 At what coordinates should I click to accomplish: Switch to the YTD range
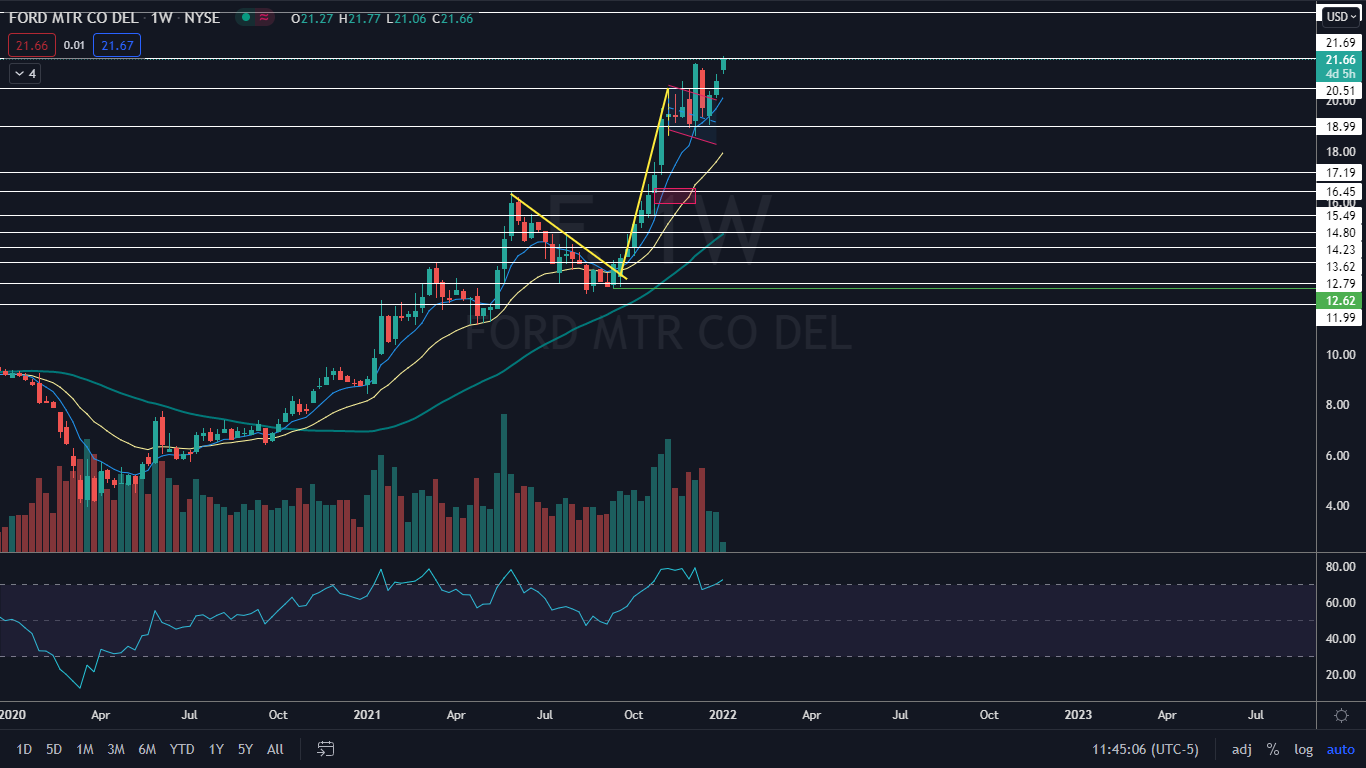182,749
